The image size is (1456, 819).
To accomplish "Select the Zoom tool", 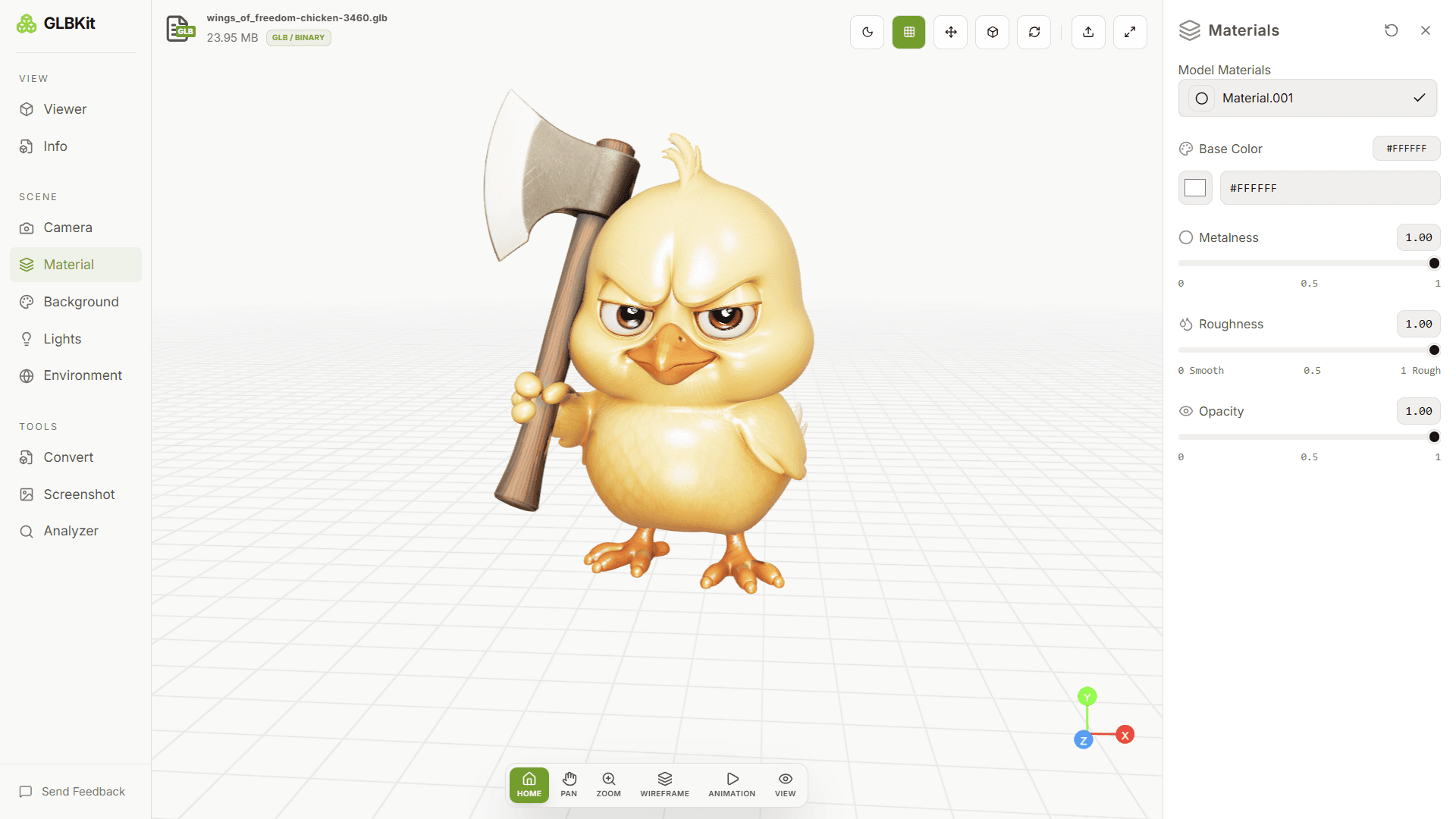I will click(608, 785).
